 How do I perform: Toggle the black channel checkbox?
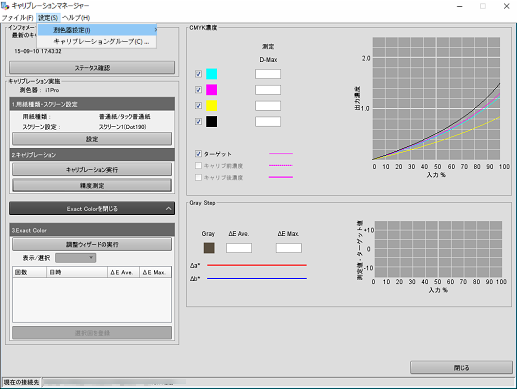[198, 121]
